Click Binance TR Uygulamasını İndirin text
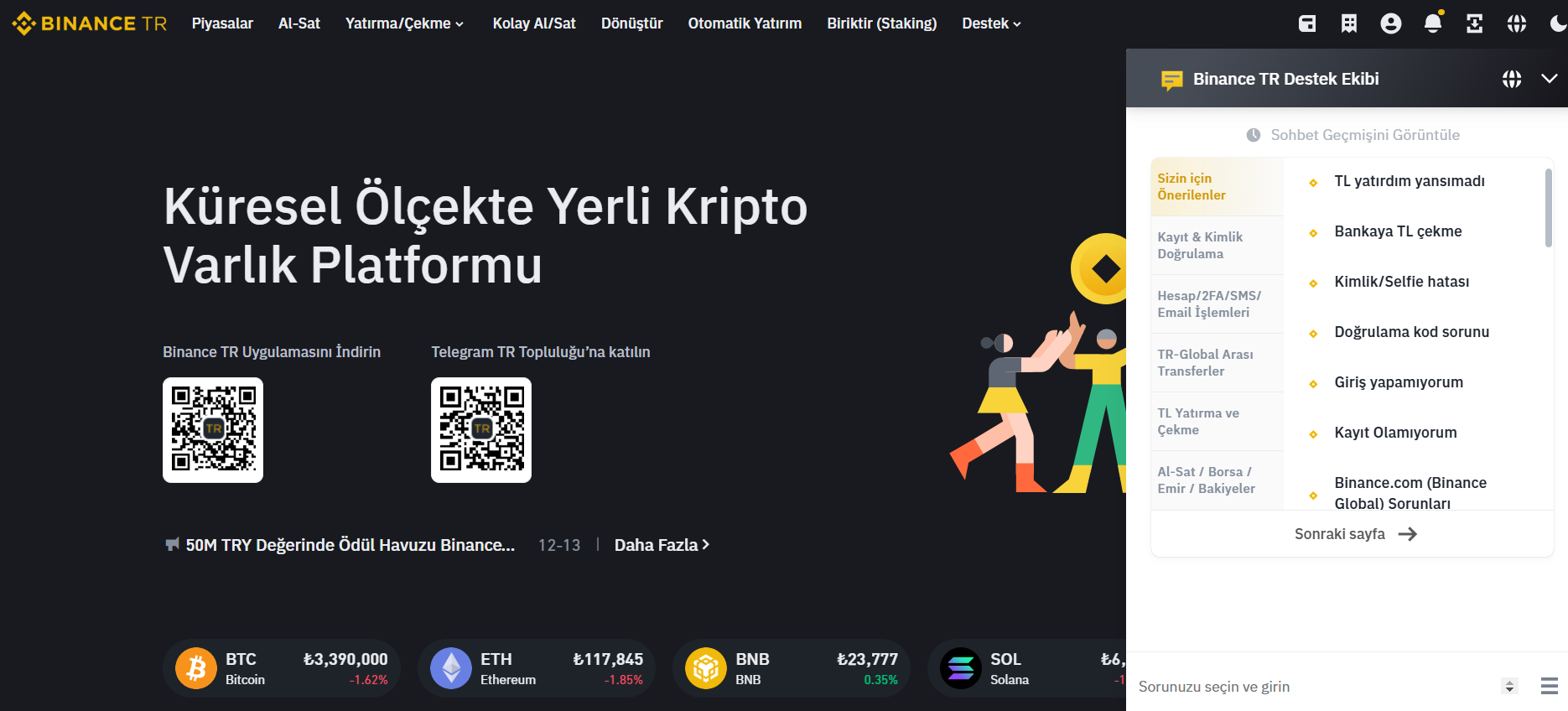 (x=272, y=352)
